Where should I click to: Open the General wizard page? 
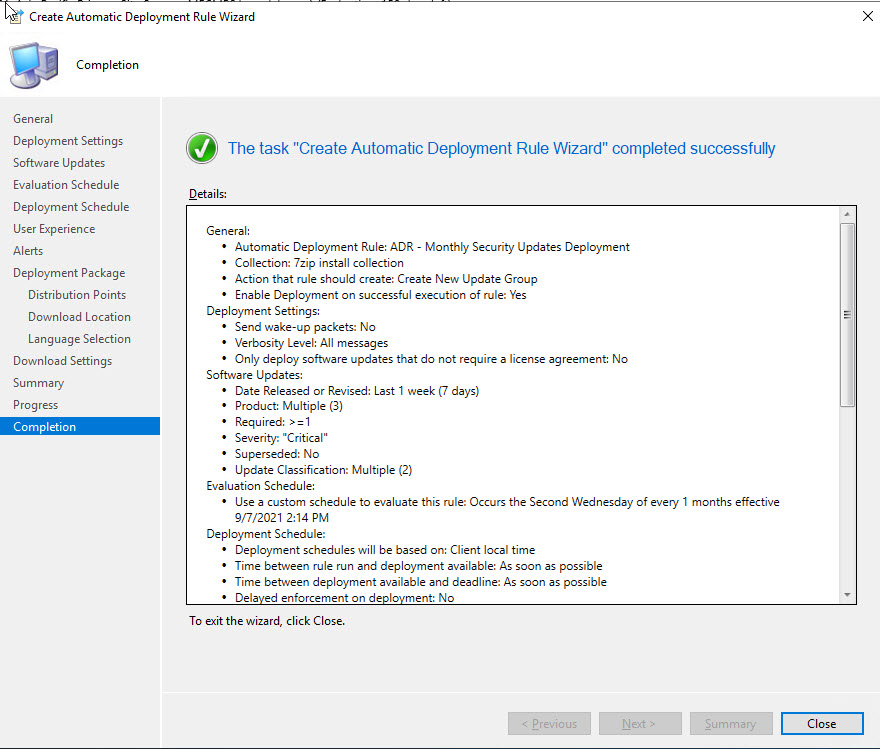pyautogui.click(x=33, y=119)
